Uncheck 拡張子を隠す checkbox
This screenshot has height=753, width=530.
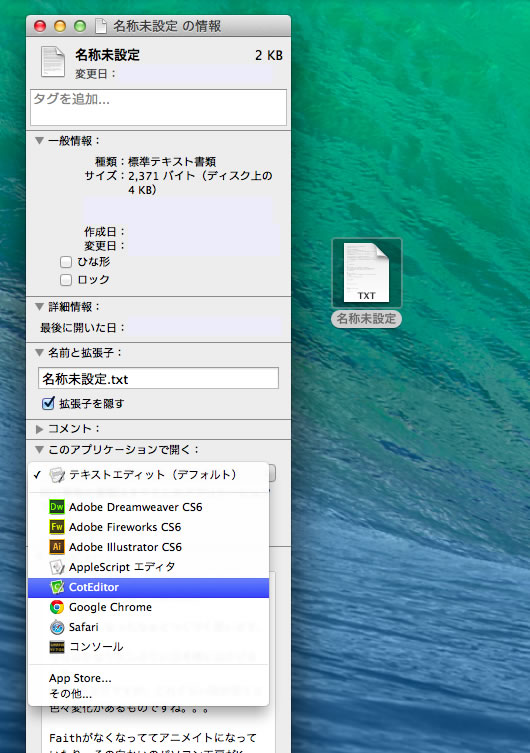pyautogui.click(x=48, y=403)
